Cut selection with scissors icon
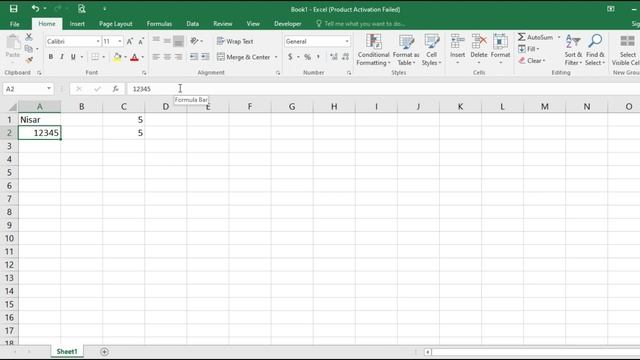The image size is (640, 360). [29, 37]
